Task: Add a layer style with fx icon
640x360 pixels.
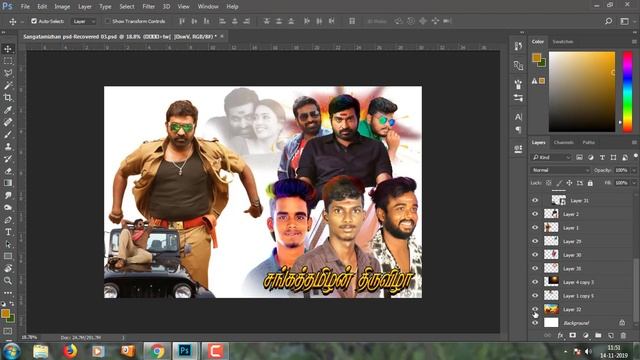Action: 560,336
